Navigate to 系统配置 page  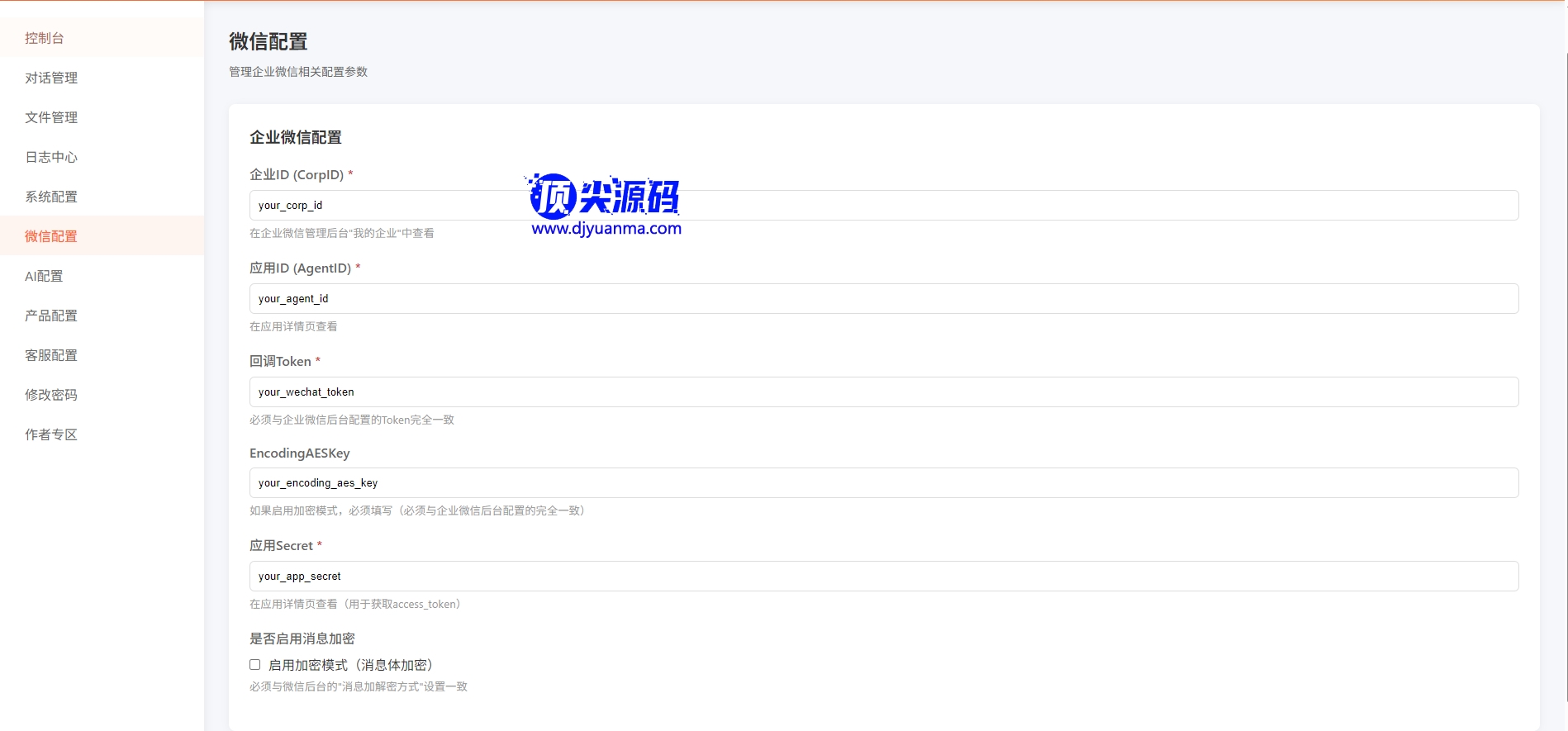click(51, 197)
